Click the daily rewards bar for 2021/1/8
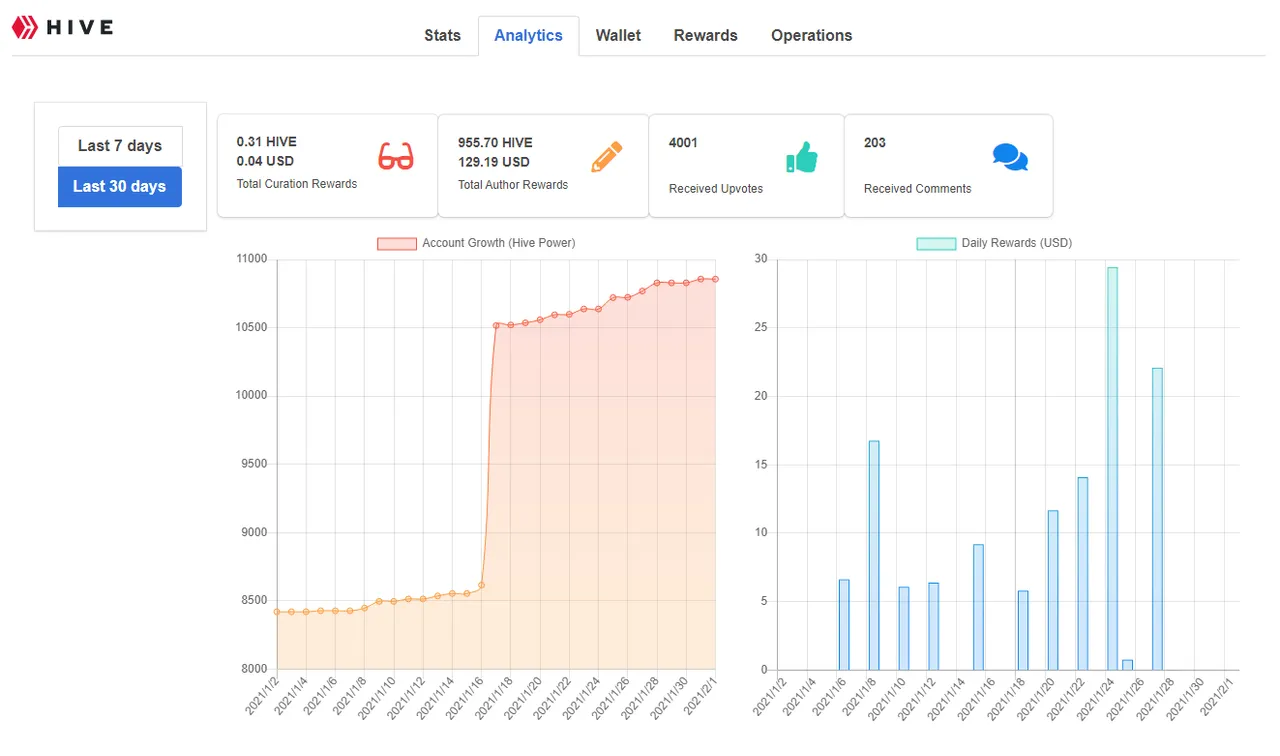1280x756 pixels. [873, 555]
